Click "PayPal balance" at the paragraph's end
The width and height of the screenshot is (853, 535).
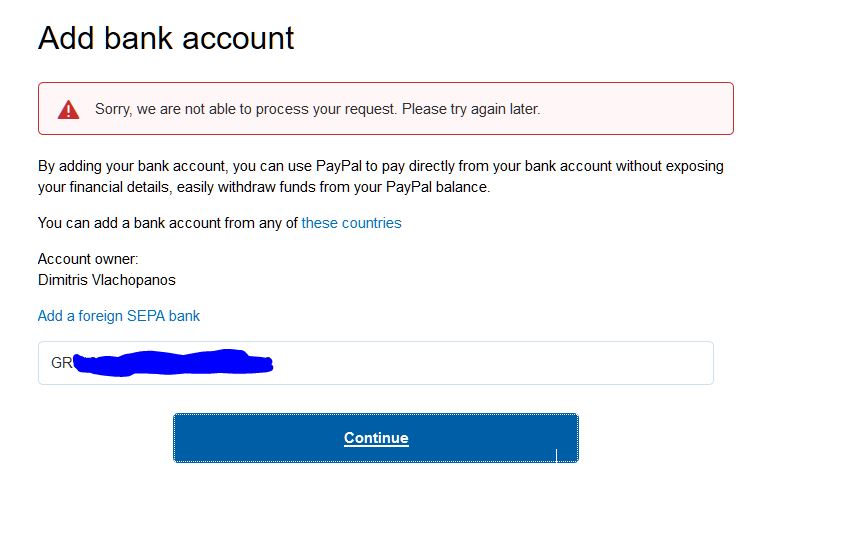(438, 187)
